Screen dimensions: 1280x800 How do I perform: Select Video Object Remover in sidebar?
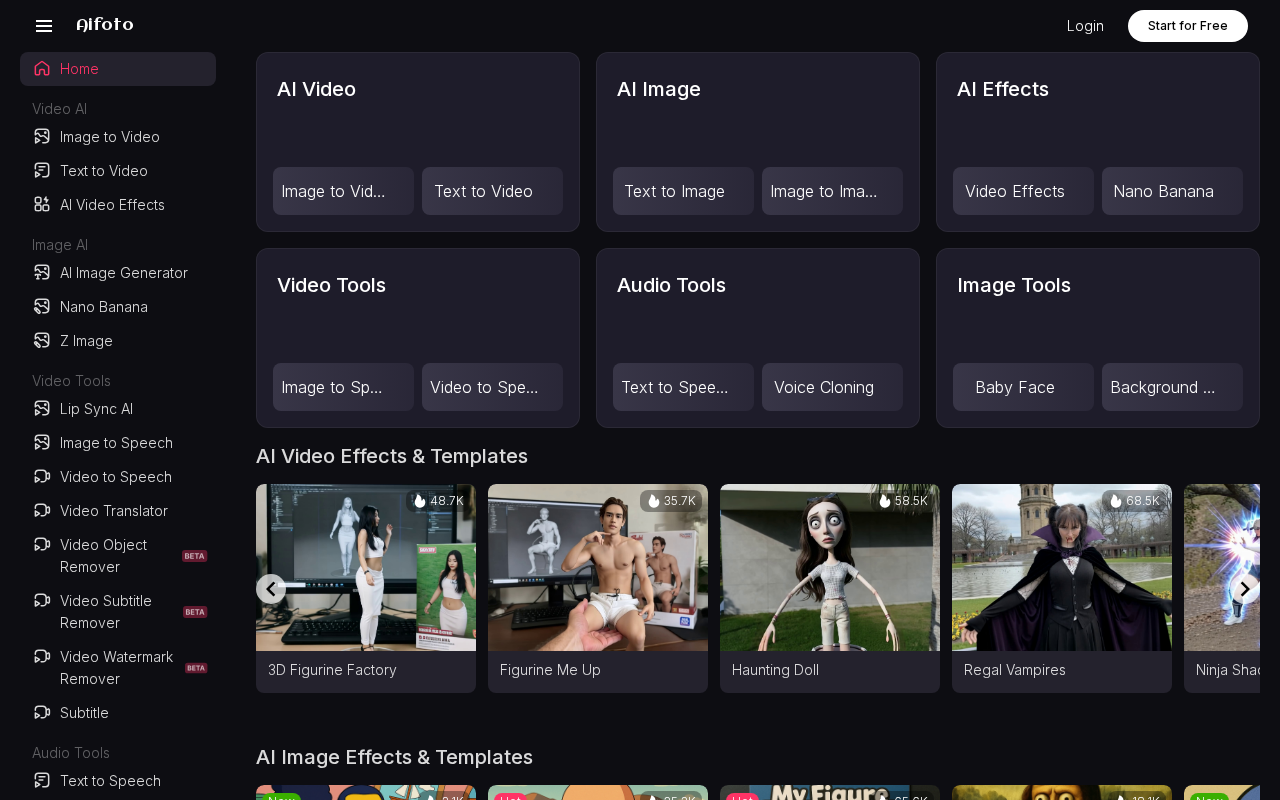(103, 556)
